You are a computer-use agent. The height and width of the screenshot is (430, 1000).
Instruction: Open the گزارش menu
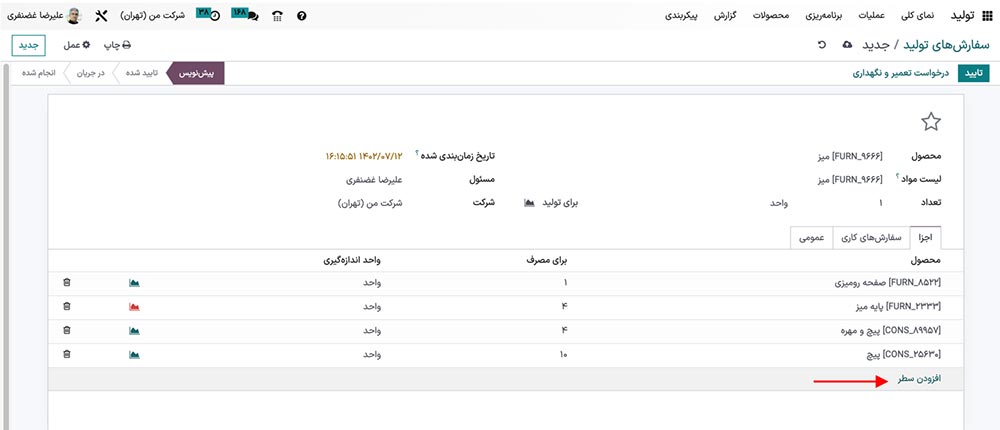tap(725, 16)
